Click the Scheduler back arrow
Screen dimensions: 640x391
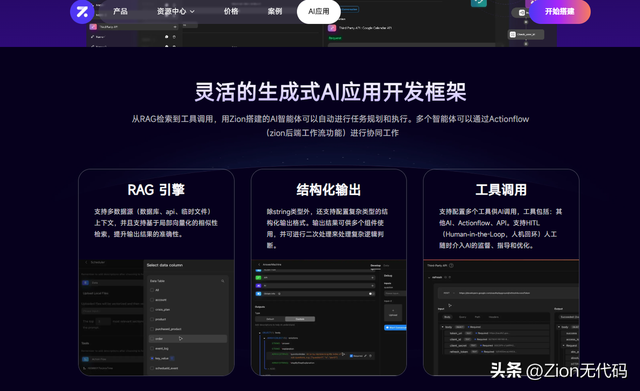86,262
